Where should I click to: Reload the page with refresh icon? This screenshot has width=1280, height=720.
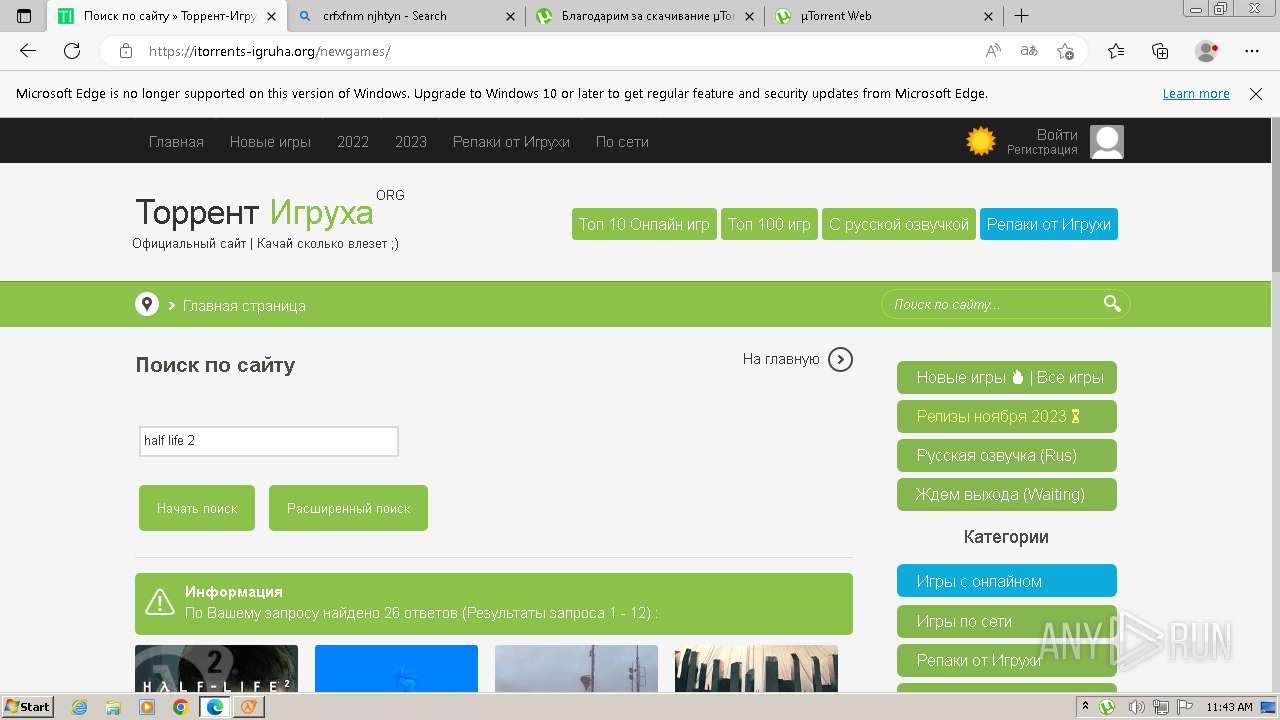(x=72, y=51)
